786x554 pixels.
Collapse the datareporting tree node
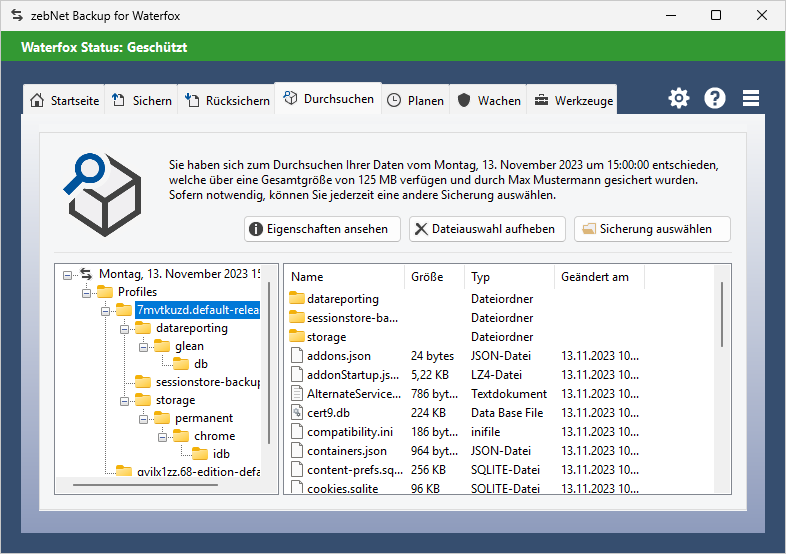click(124, 329)
